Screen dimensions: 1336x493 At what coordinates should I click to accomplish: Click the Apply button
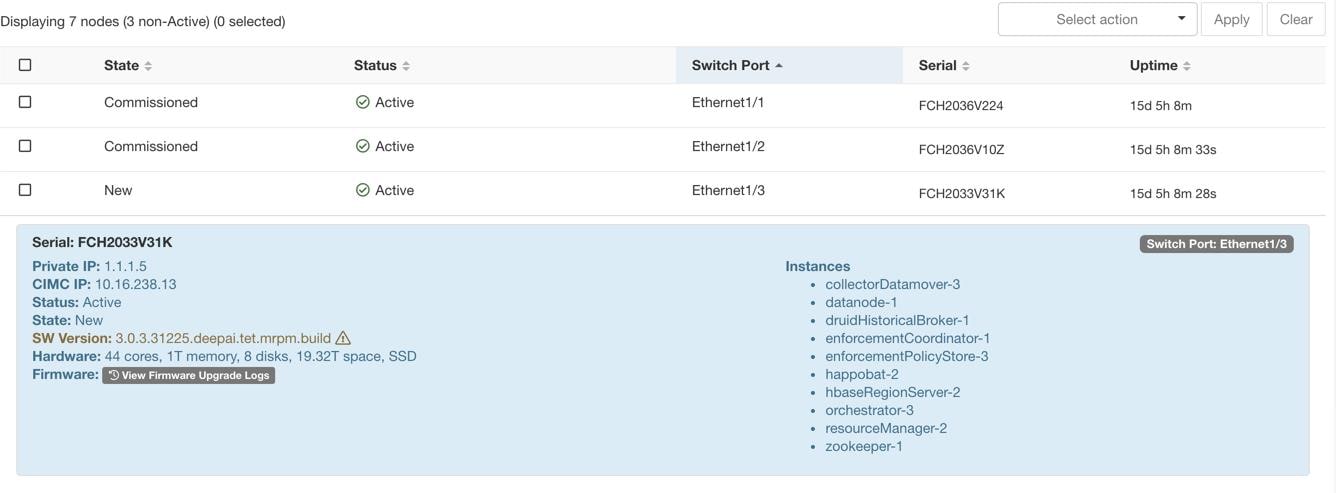pyautogui.click(x=1231, y=19)
